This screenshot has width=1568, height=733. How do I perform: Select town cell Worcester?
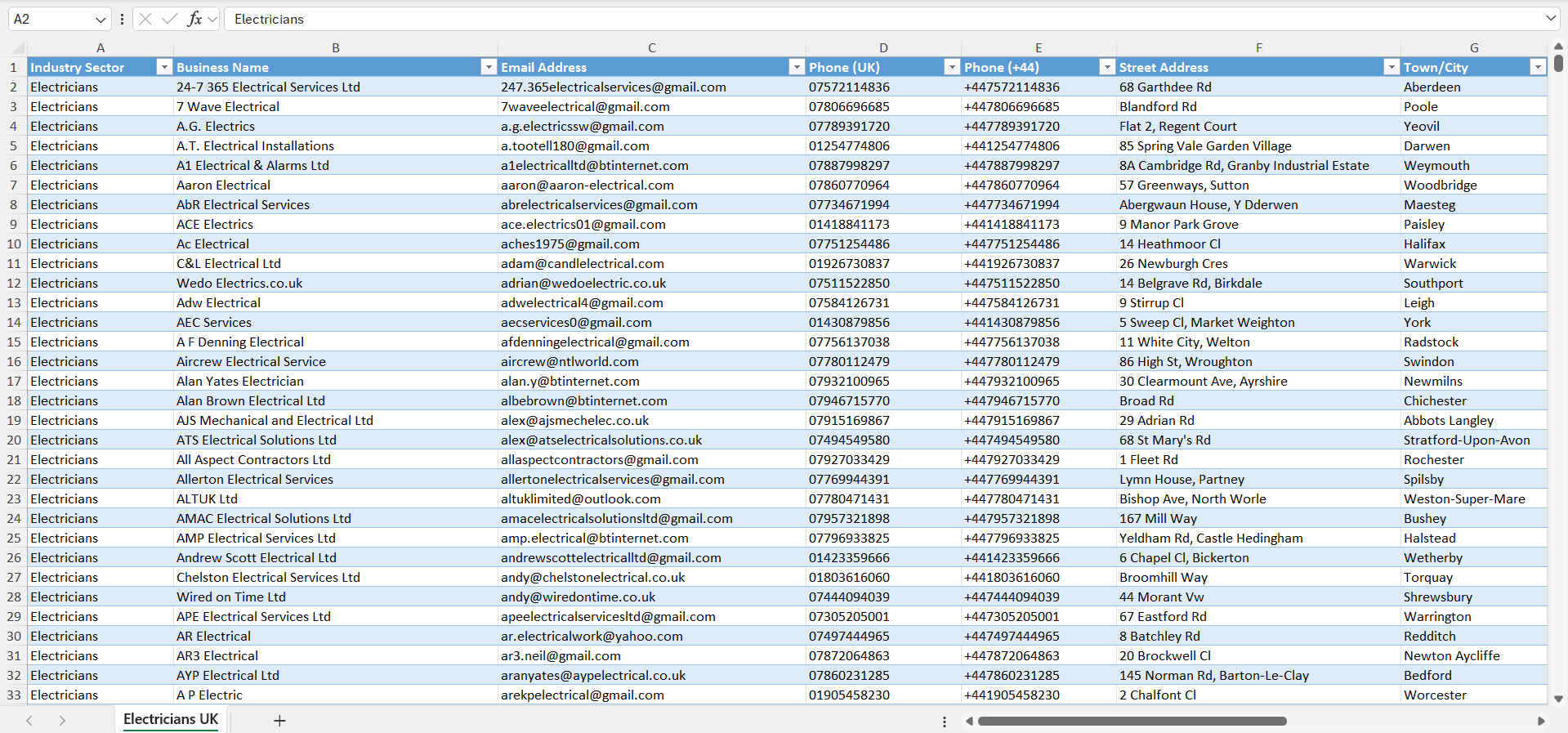click(x=1474, y=695)
